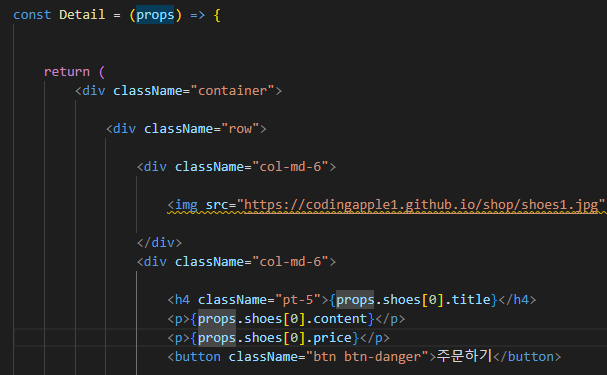The height and width of the screenshot is (375, 607).
Task: Click the closing </div> tag after the img line
Action: click(x=159, y=243)
